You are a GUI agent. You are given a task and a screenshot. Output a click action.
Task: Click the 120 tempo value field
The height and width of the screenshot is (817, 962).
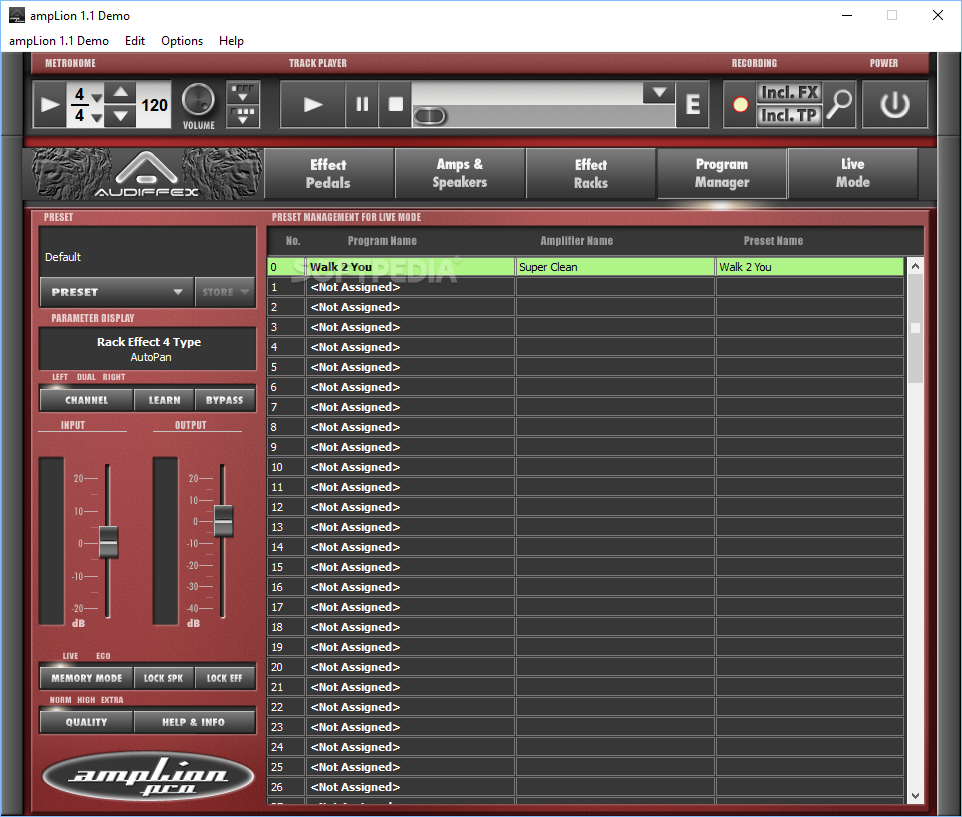coord(154,105)
